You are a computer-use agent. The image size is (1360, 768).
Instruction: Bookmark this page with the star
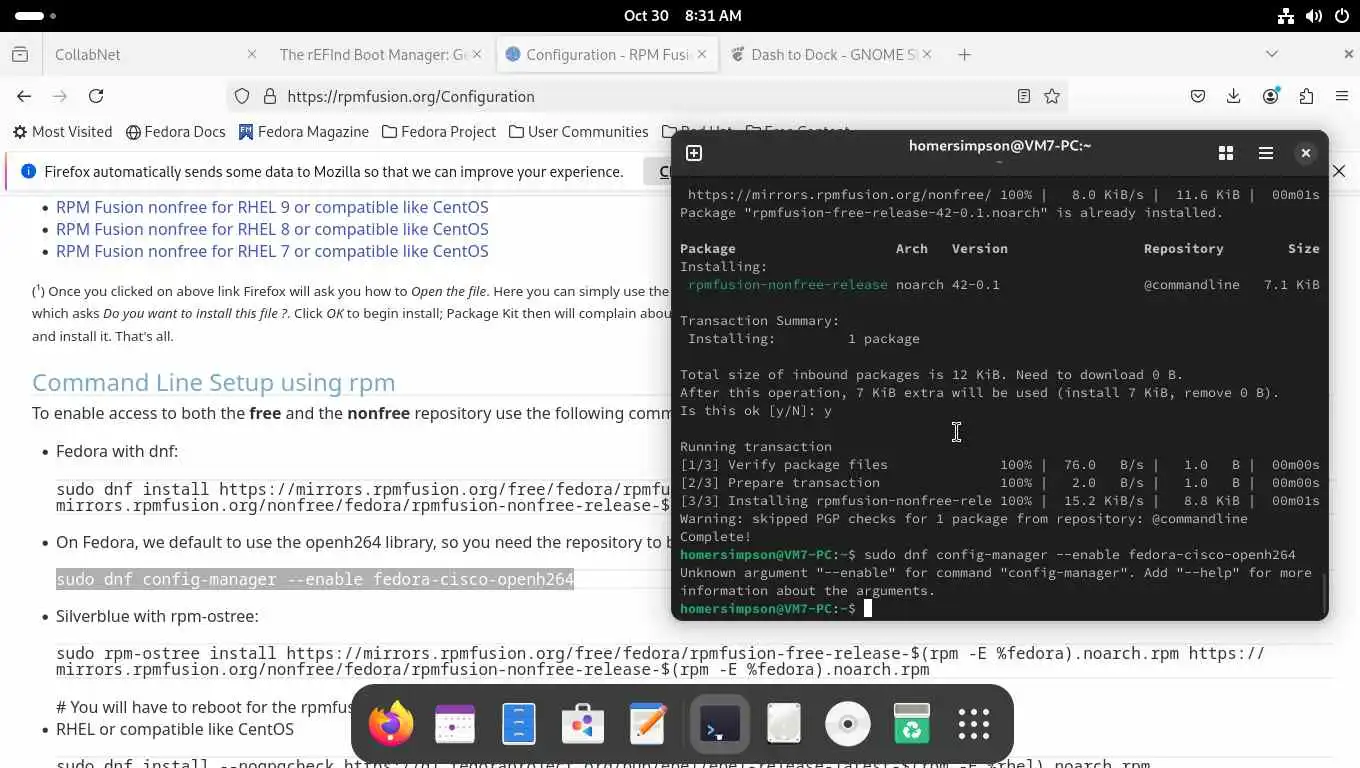[1052, 96]
